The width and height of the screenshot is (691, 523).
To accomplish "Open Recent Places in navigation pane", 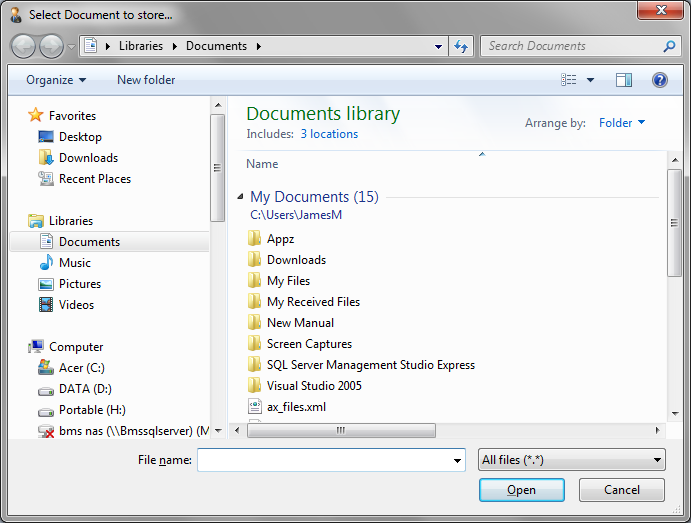I will 94,179.
